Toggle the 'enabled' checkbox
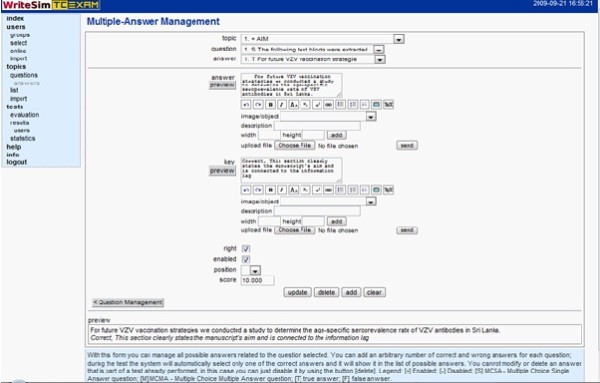The image size is (600, 383). pos(246,259)
